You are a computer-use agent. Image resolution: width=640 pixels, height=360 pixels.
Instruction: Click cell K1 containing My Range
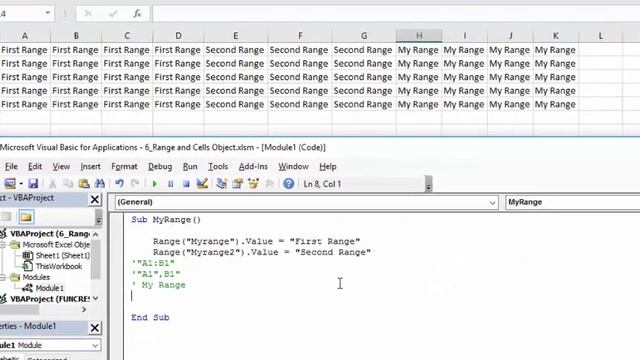[x=556, y=50]
